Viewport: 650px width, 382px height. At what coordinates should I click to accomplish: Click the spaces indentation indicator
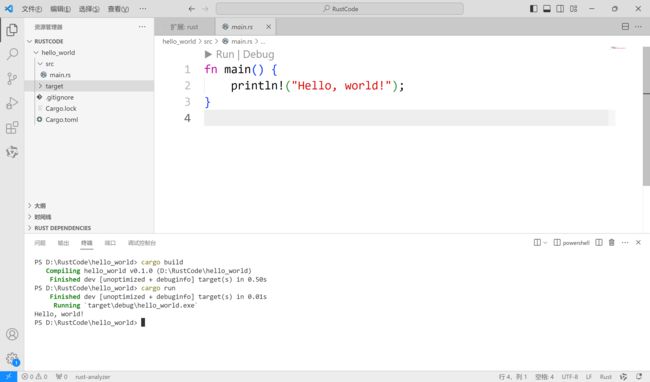click(x=544, y=377)
